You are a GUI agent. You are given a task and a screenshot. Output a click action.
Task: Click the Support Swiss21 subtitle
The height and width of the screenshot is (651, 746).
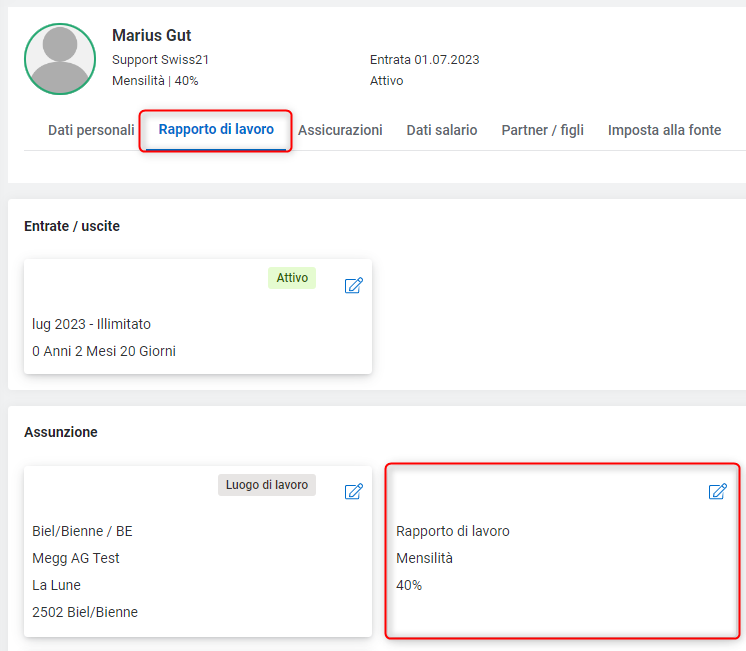[160, 60]
